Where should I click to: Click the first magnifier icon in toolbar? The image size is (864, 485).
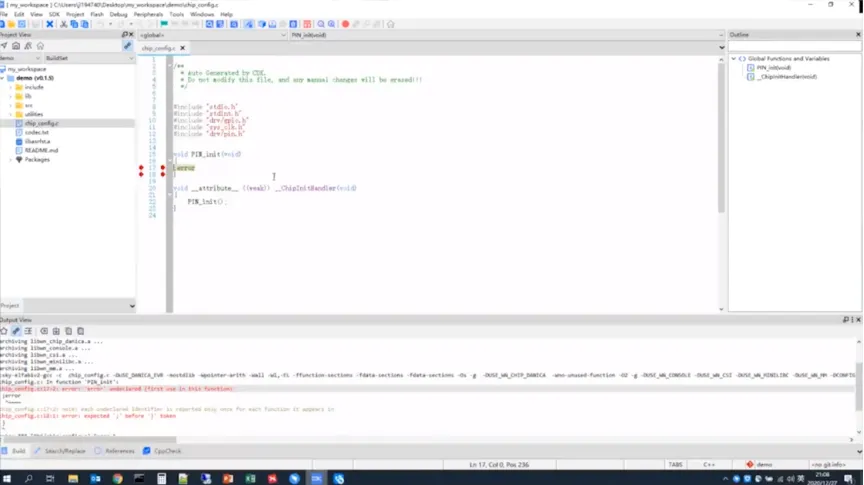click(x=321, y=24)
